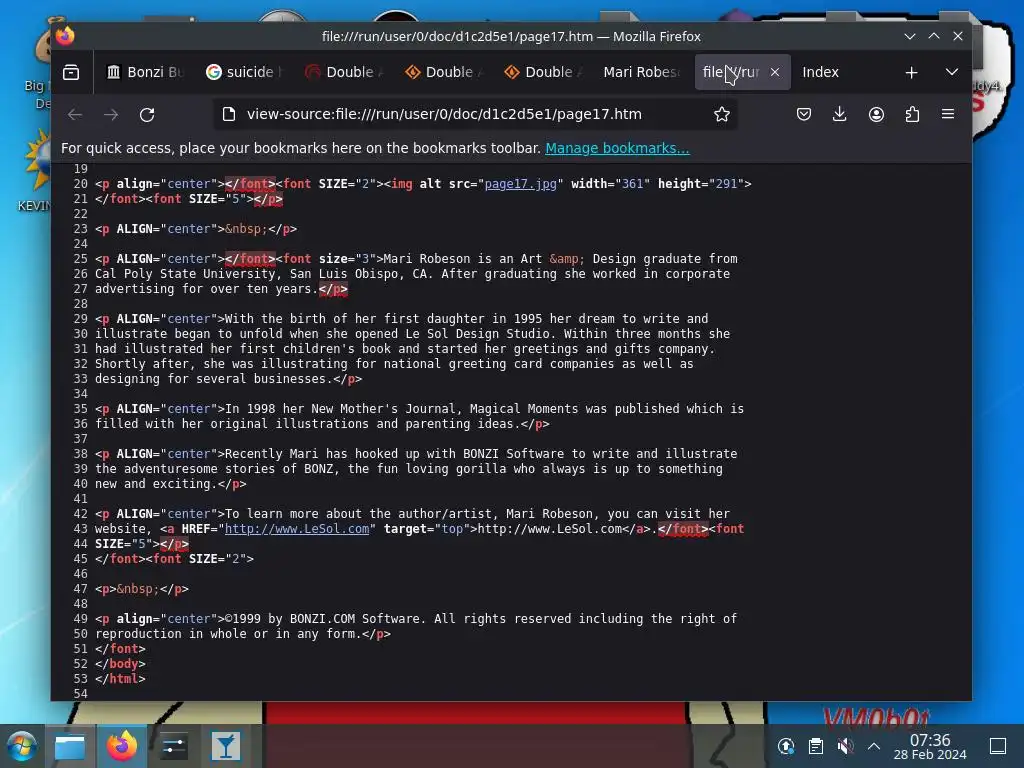
Task: Switch to the first Double tab with red icon
Action: pyautogui.click(x=344, y=72)
